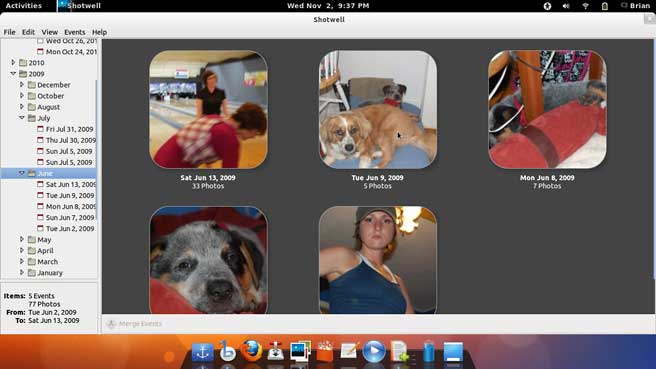Expand the August folder

tap(22, 107)
